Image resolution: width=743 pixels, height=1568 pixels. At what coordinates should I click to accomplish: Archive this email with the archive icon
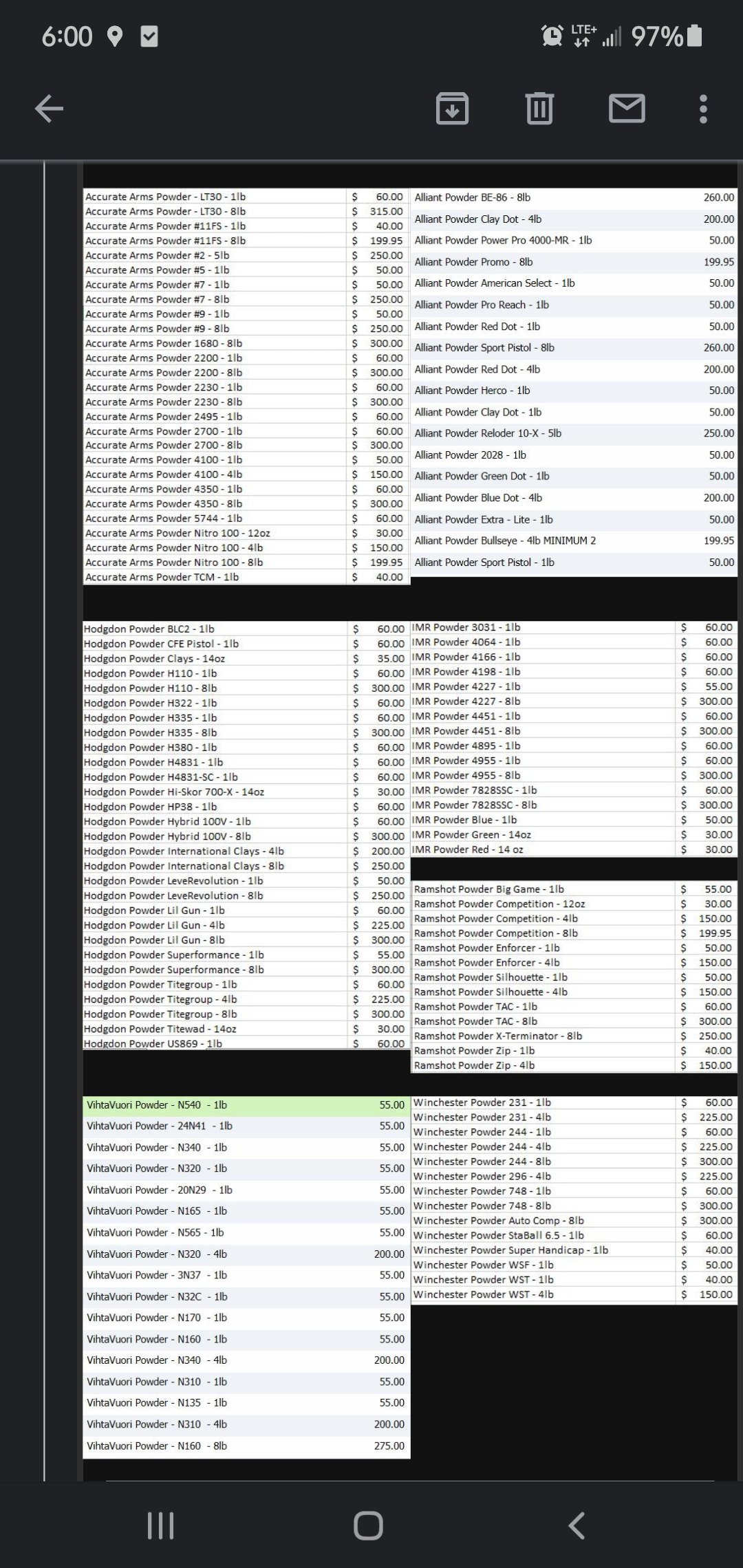(x=452, y=109)
